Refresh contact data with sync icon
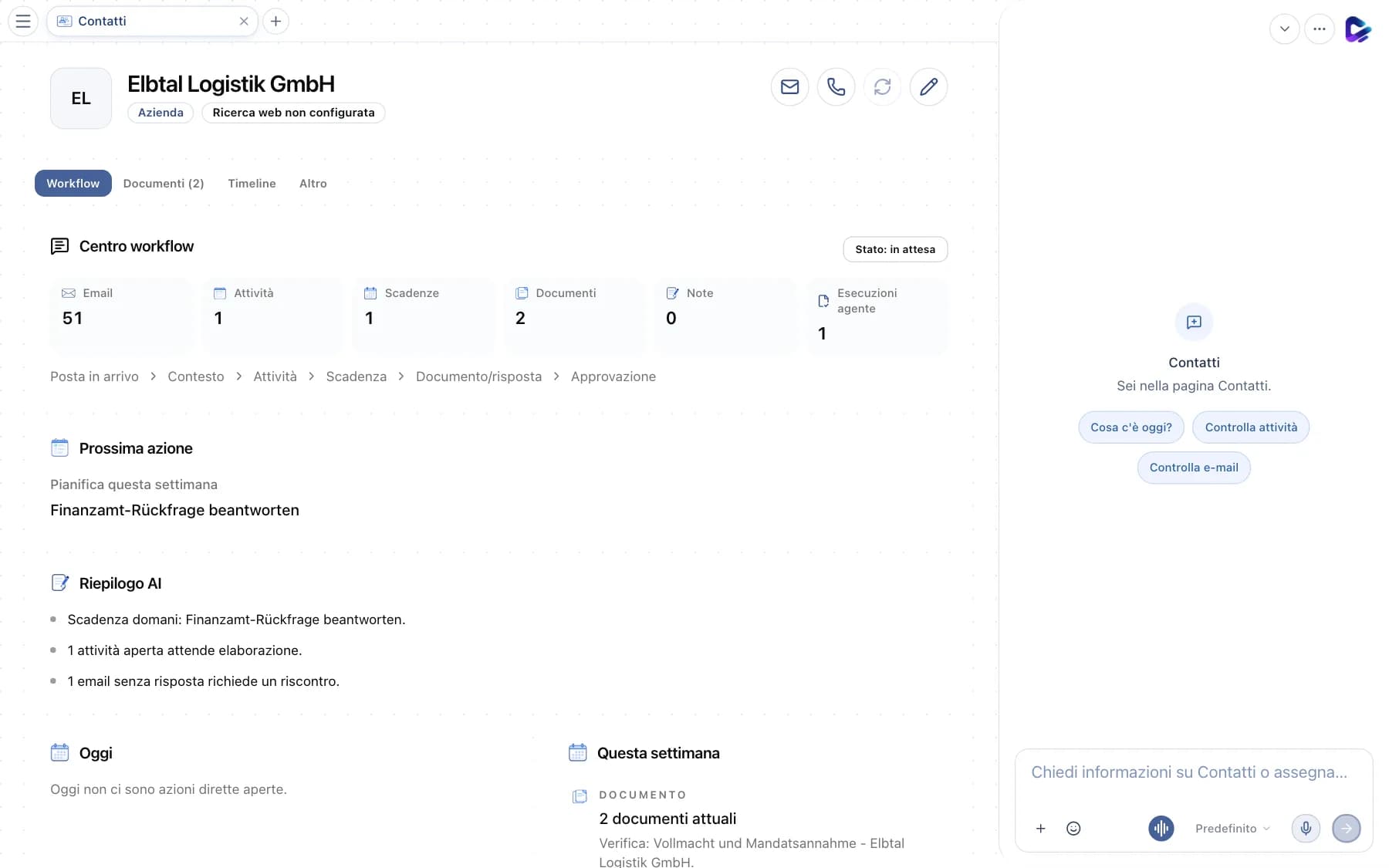Screen dimensions: 1389x868 pyautogui.click(x=882, y=86)
